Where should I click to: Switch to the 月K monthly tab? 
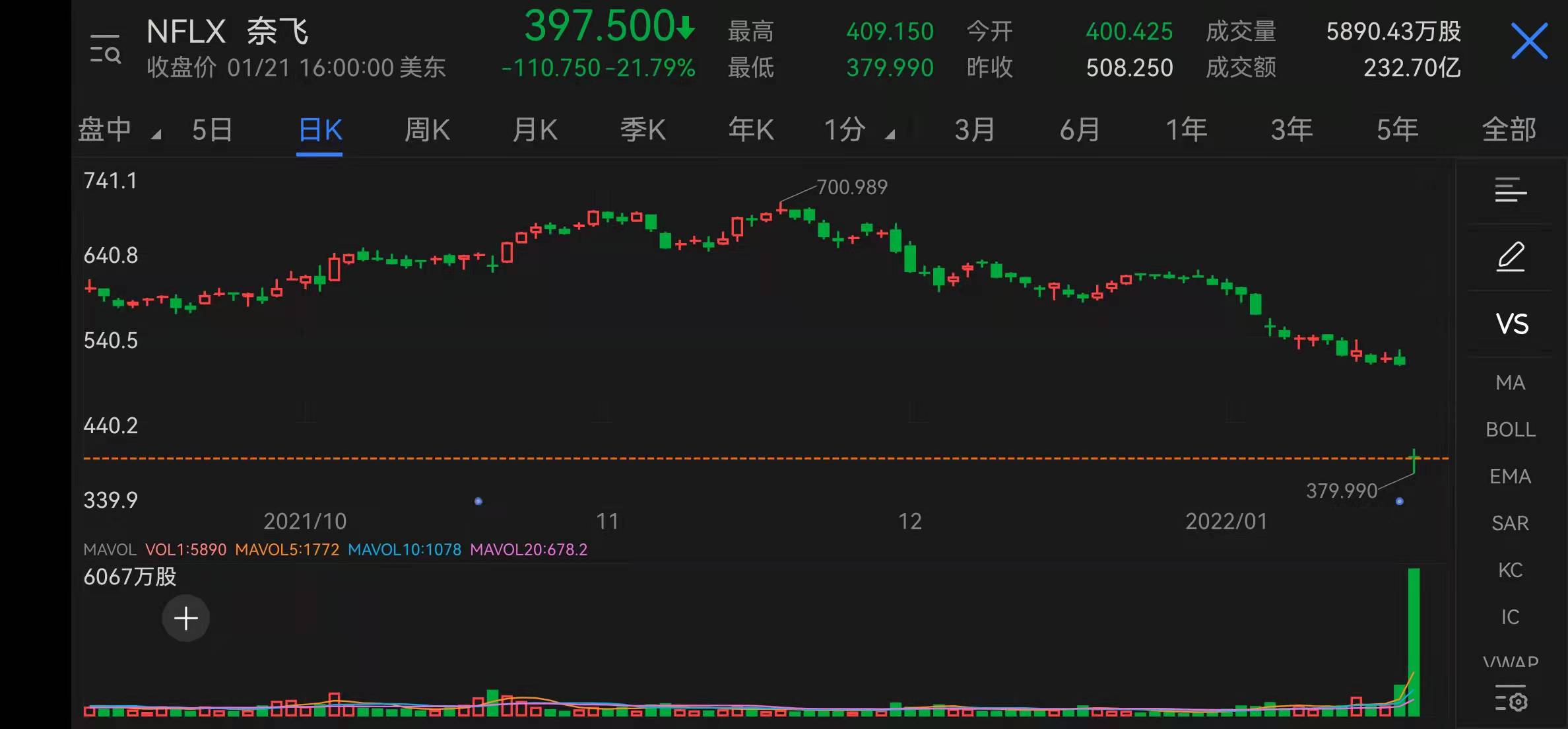click(535, 130)
